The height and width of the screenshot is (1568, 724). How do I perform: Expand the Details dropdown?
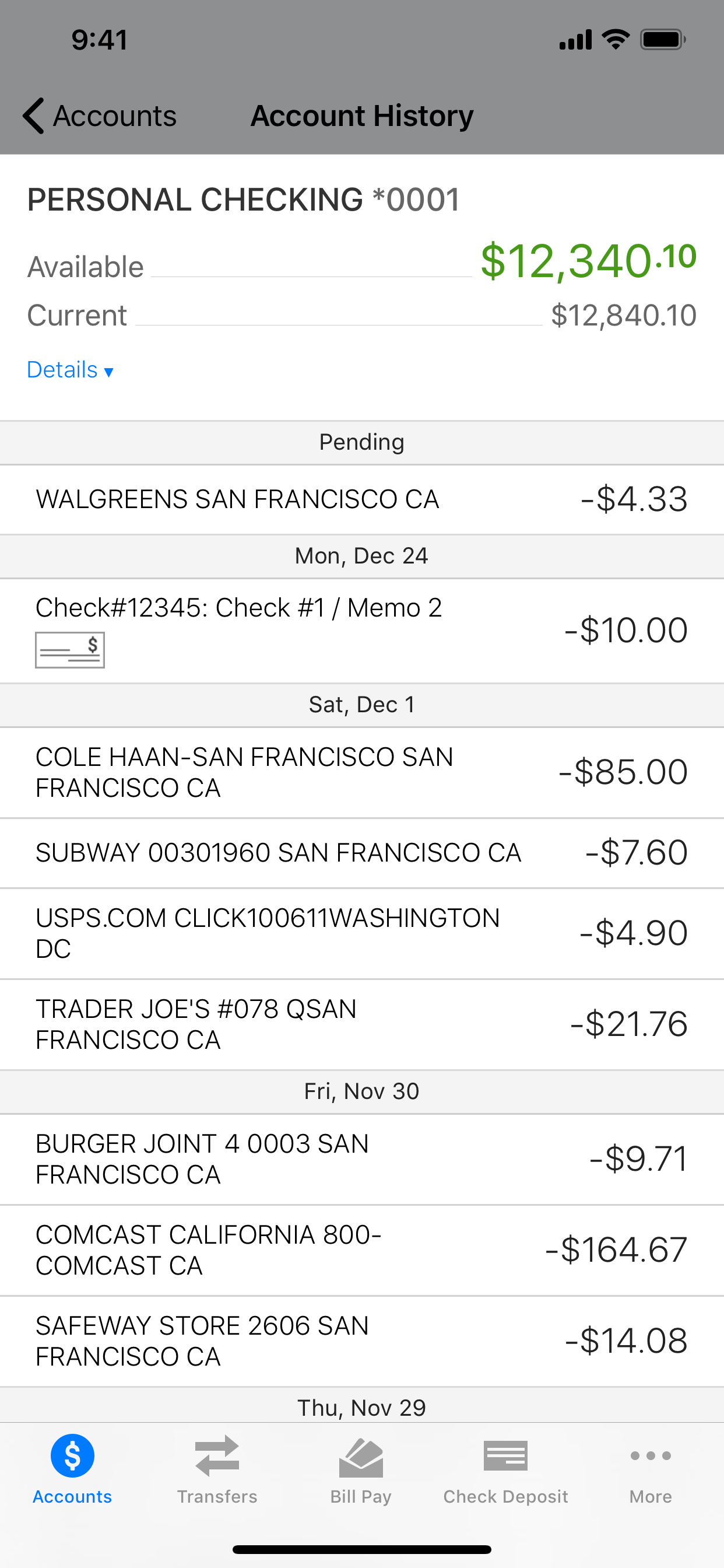tap(70, 369)
